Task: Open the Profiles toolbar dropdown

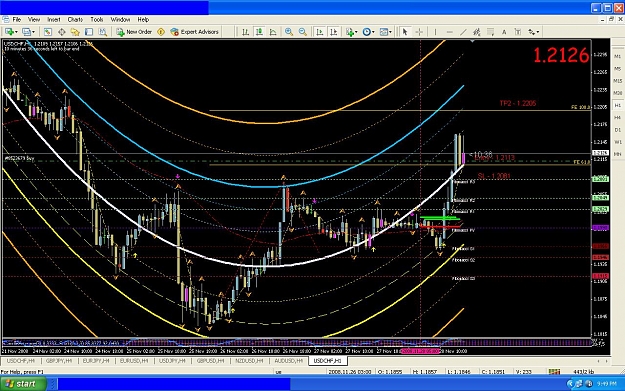Action: [28, 32]
